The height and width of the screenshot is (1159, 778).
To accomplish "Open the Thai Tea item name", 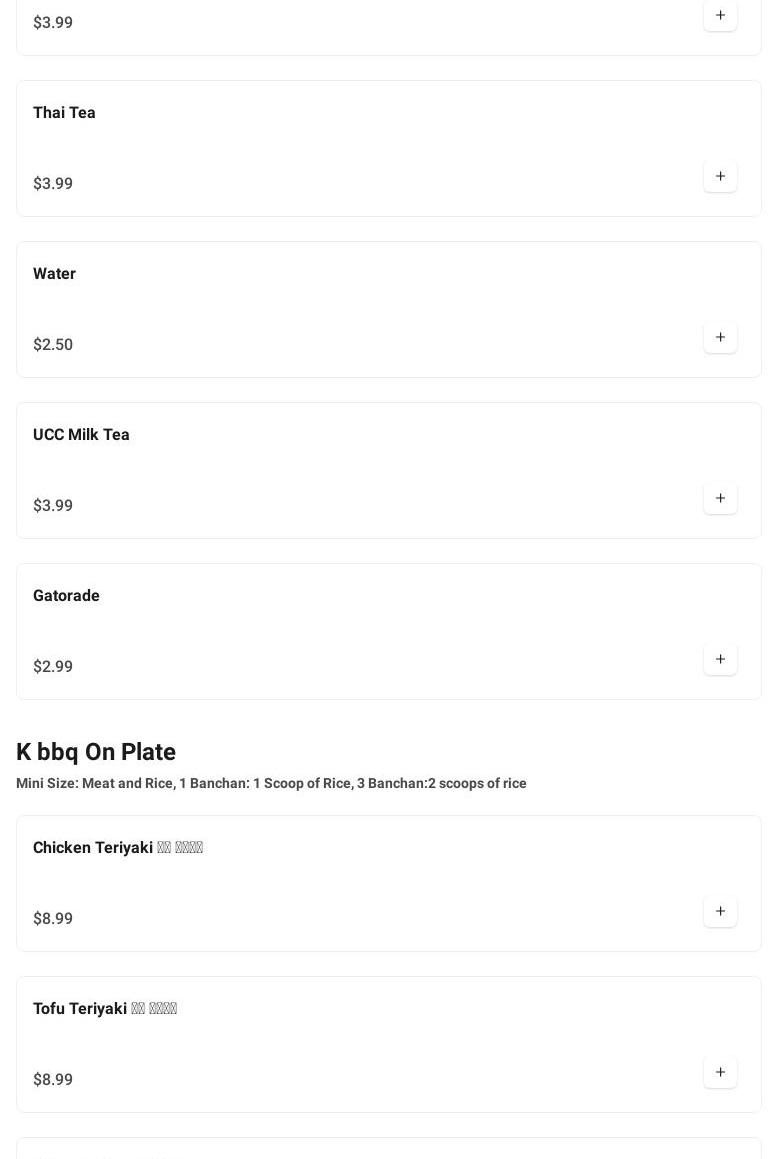I will coord(64,112).
